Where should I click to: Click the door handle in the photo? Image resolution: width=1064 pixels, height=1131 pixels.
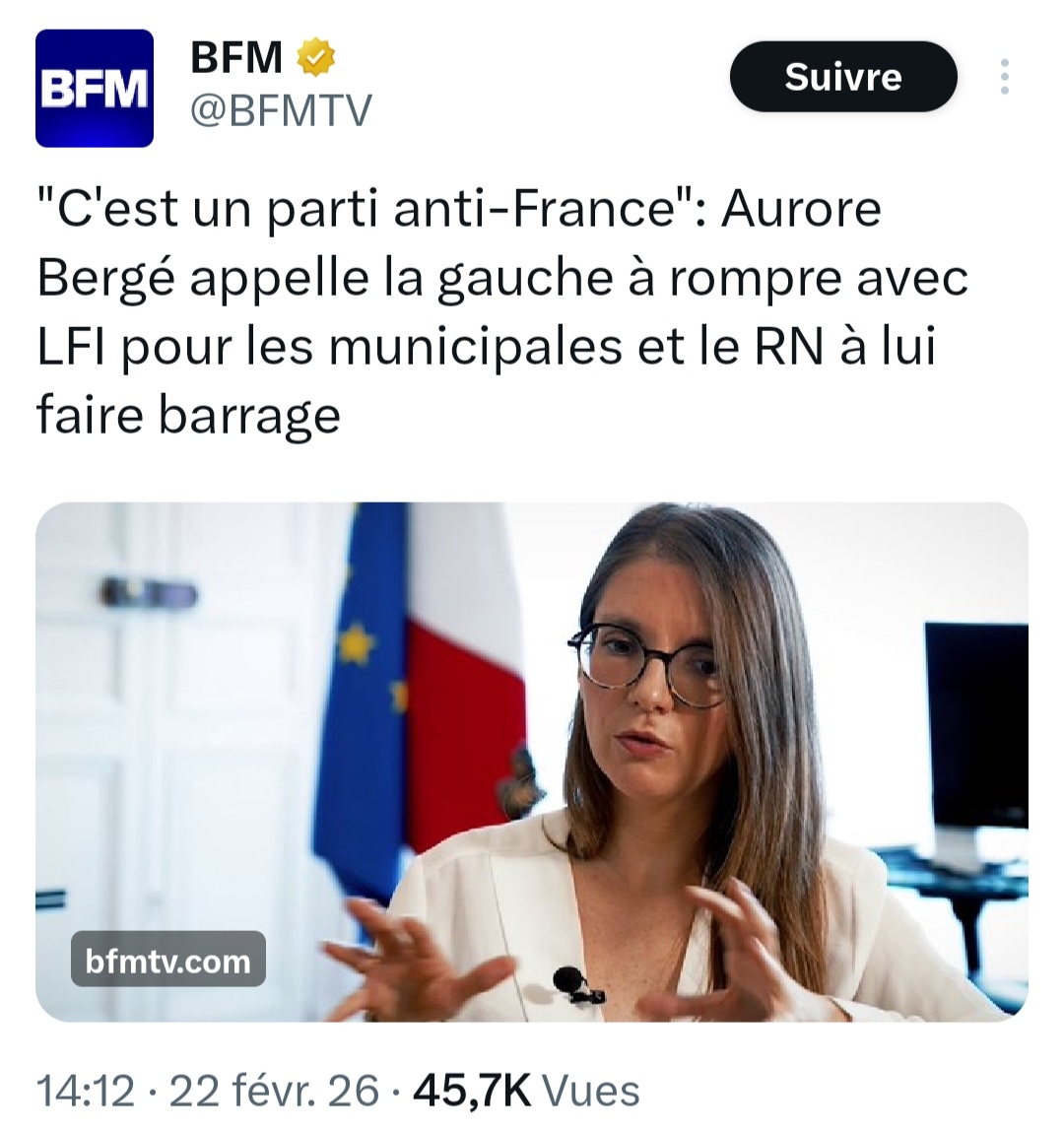pyautogui.click(x=149, y=594)
